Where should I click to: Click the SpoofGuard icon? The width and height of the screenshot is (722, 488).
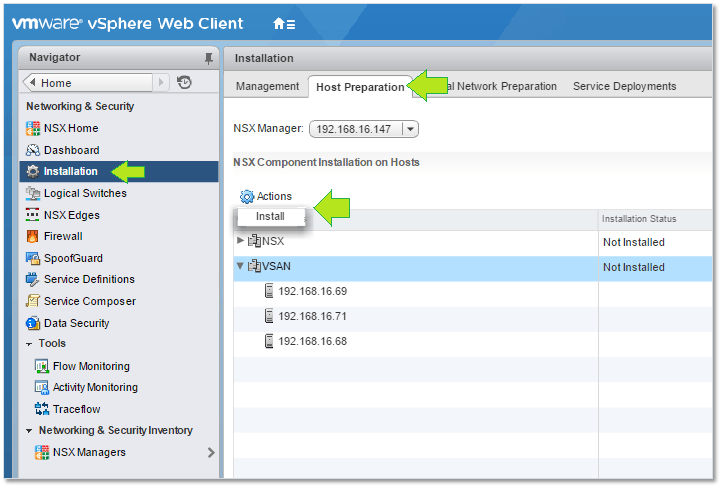click(x=33, y=258)
